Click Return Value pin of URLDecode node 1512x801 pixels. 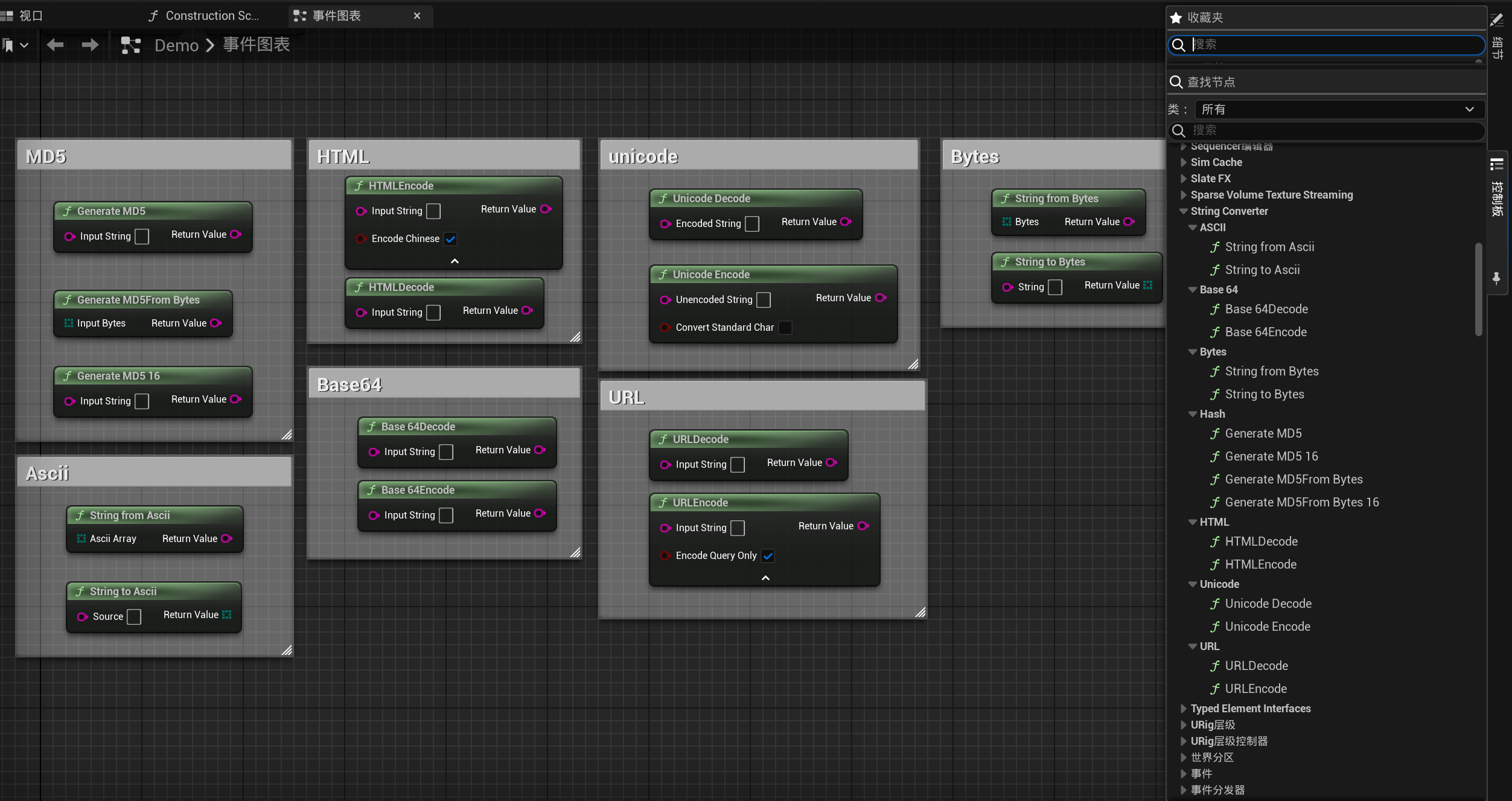tap(832, 462)
